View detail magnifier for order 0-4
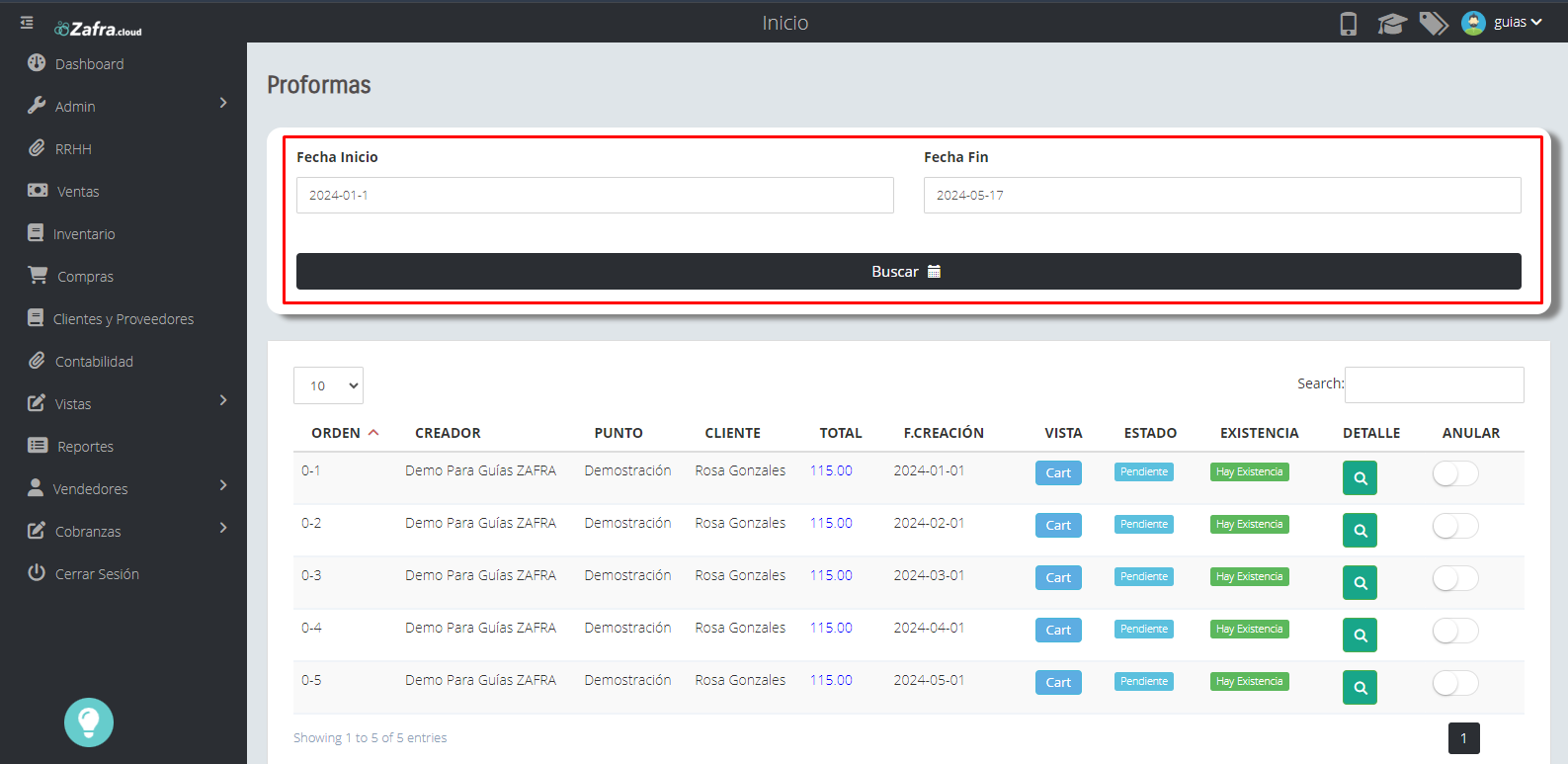This screenshot has width=1568, height=764. pos(1360,636)
